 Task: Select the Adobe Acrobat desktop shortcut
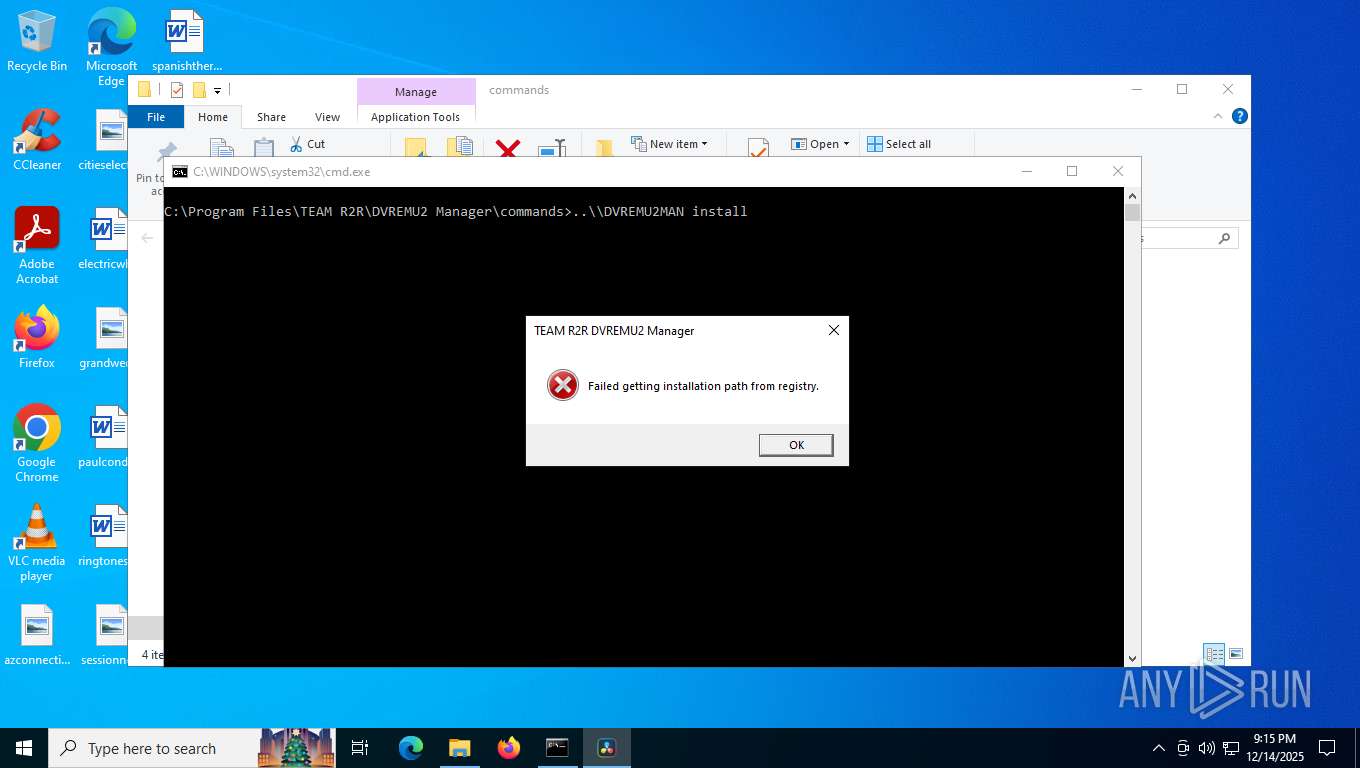[37, 246]
